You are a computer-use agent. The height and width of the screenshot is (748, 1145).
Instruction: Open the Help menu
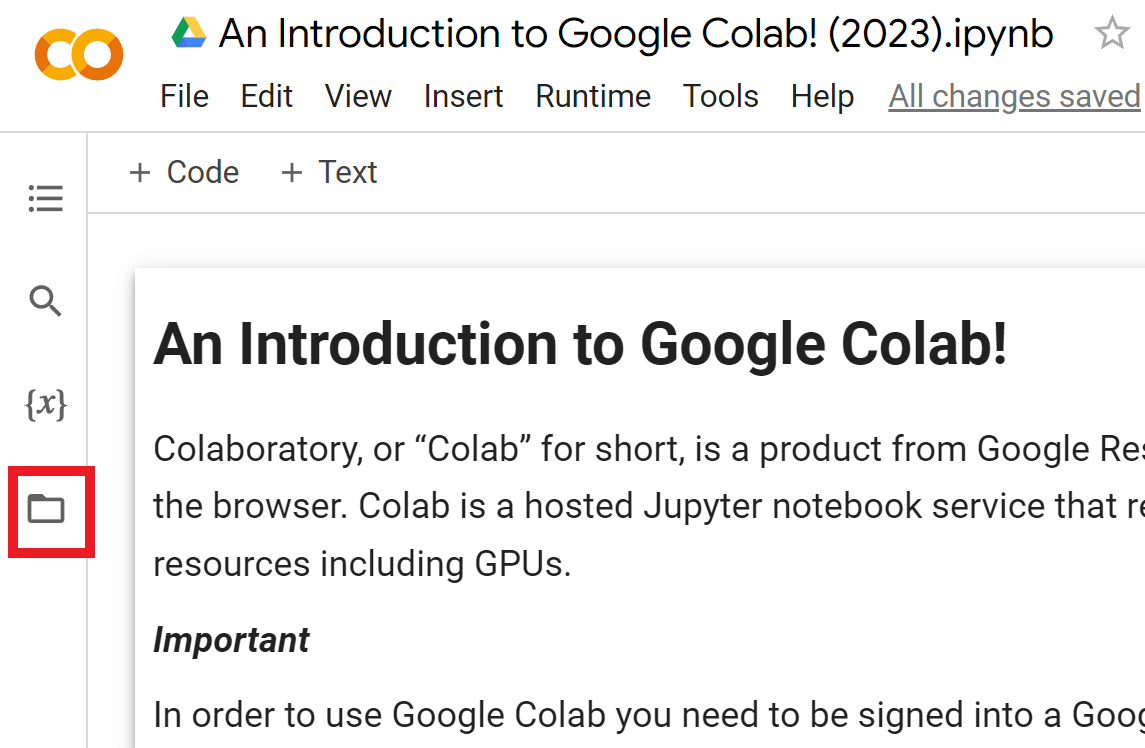click(822, 97)
